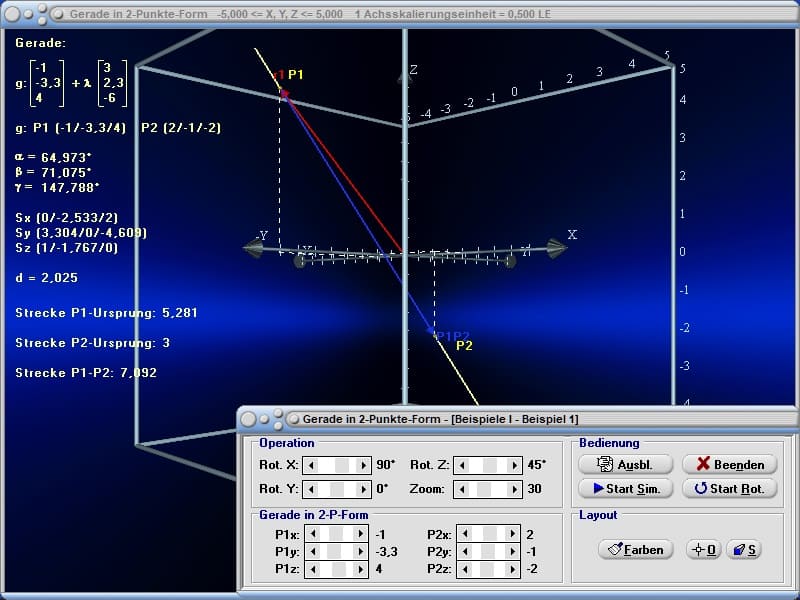The height and width of the screenshot is (600, 800).
Task: Click the γ = 147,788° angle value
Action: click(57, 187)
